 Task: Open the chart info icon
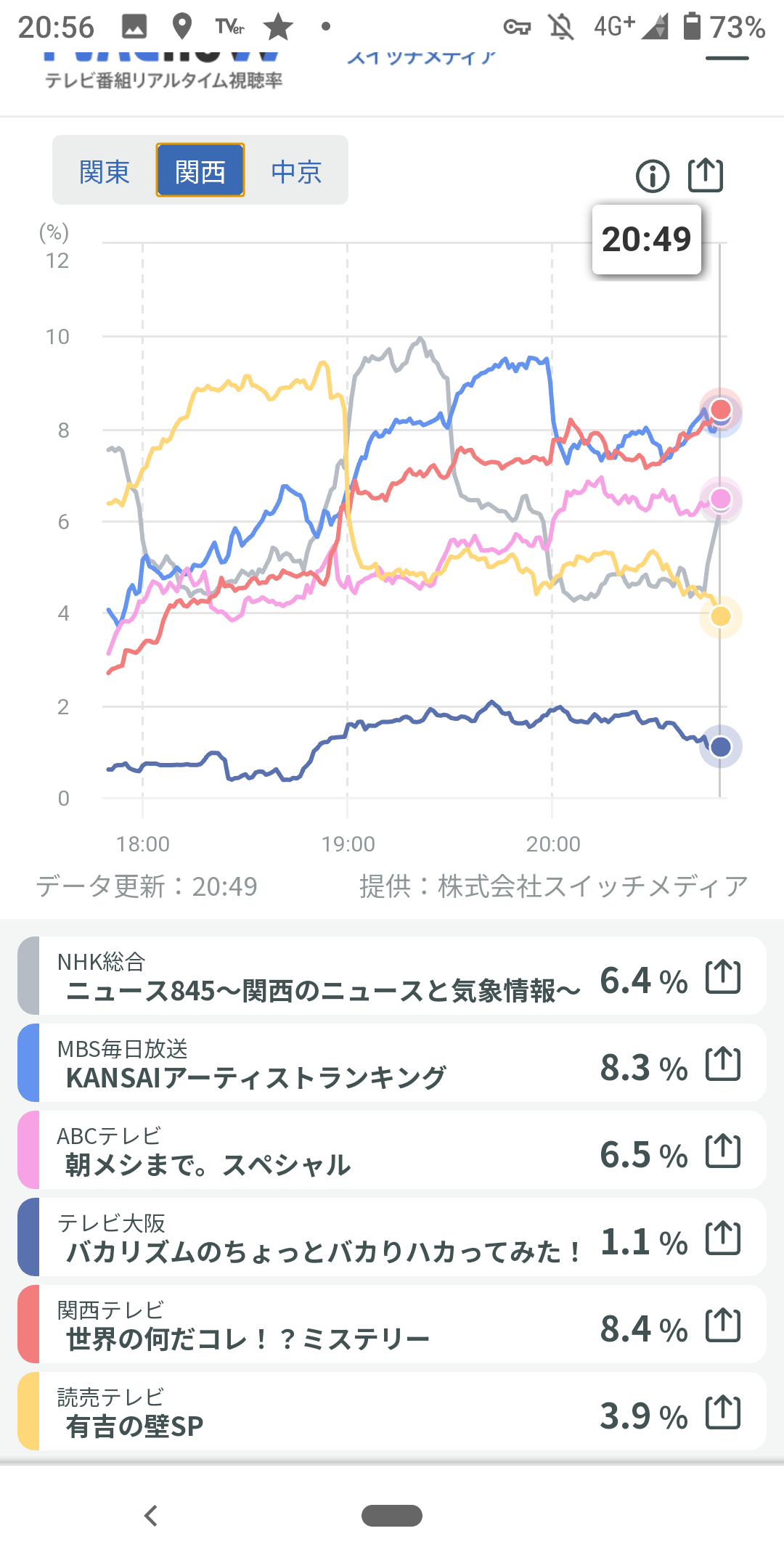(x=652, y=176)
